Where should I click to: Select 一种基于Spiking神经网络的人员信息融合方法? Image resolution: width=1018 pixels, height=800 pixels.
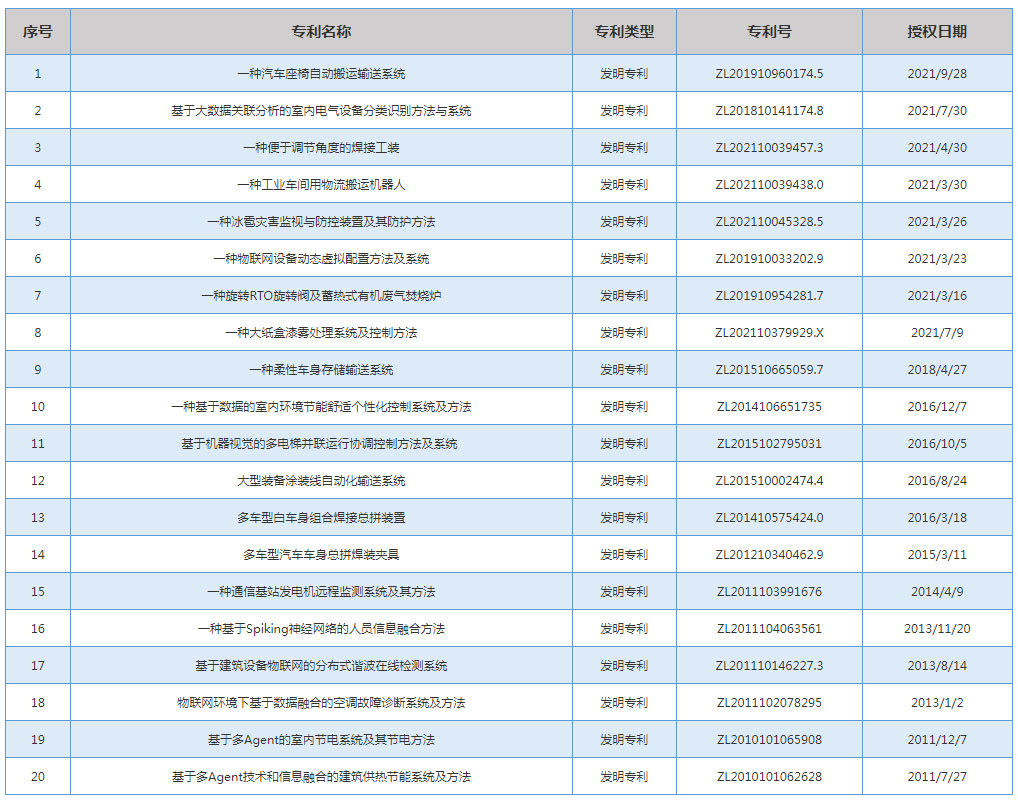(321, 629)
